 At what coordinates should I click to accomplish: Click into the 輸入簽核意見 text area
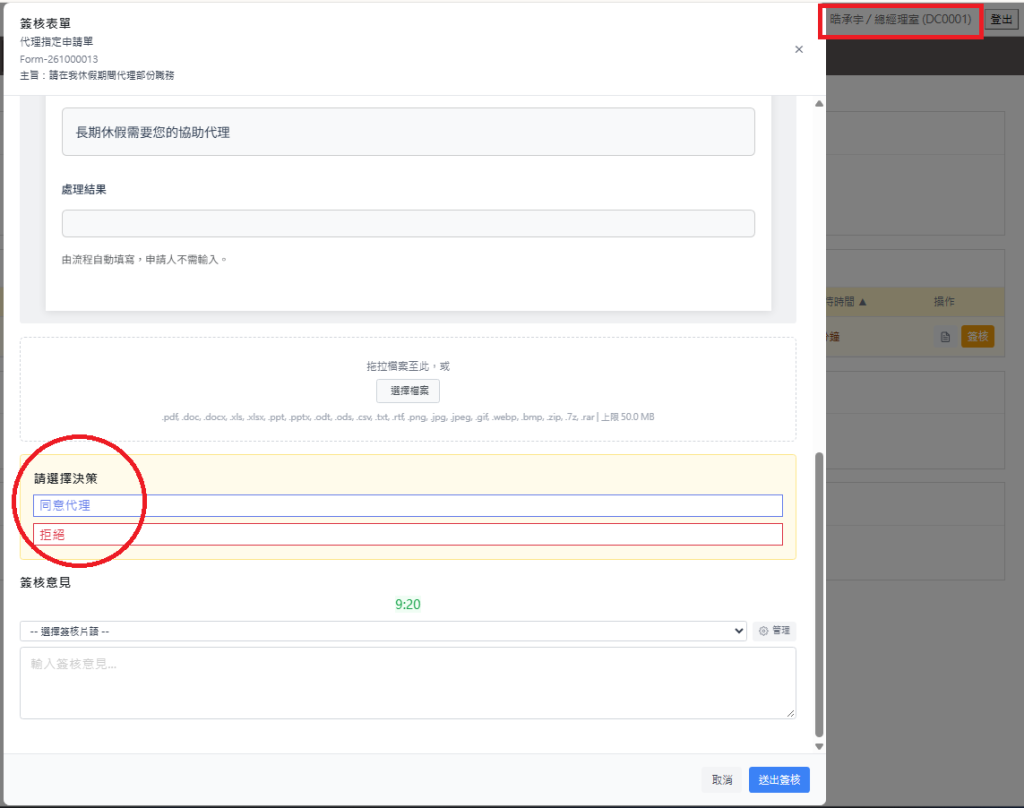pyautogui.click(x=408, y=683)
